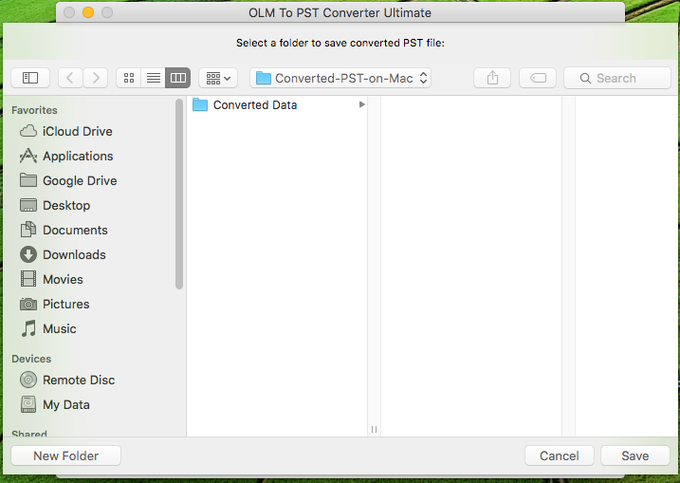The height and width of the screenshot is (483, 680).
Task: Click the Edit Tags toolbar button
Action: (x=538, y=78)
